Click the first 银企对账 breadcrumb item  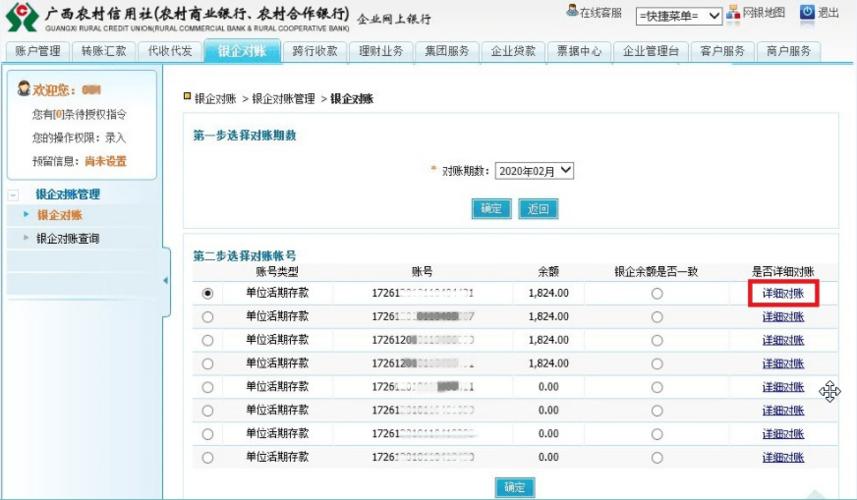point(215,99)
